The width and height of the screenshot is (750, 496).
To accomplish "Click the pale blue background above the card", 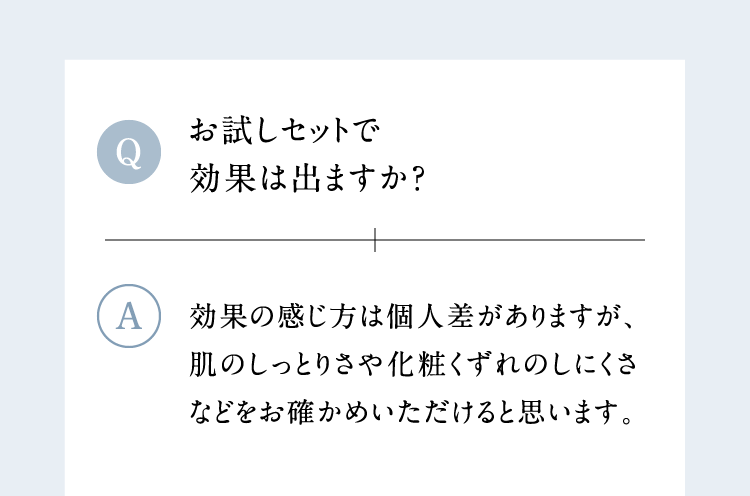I will click(375, 28).
